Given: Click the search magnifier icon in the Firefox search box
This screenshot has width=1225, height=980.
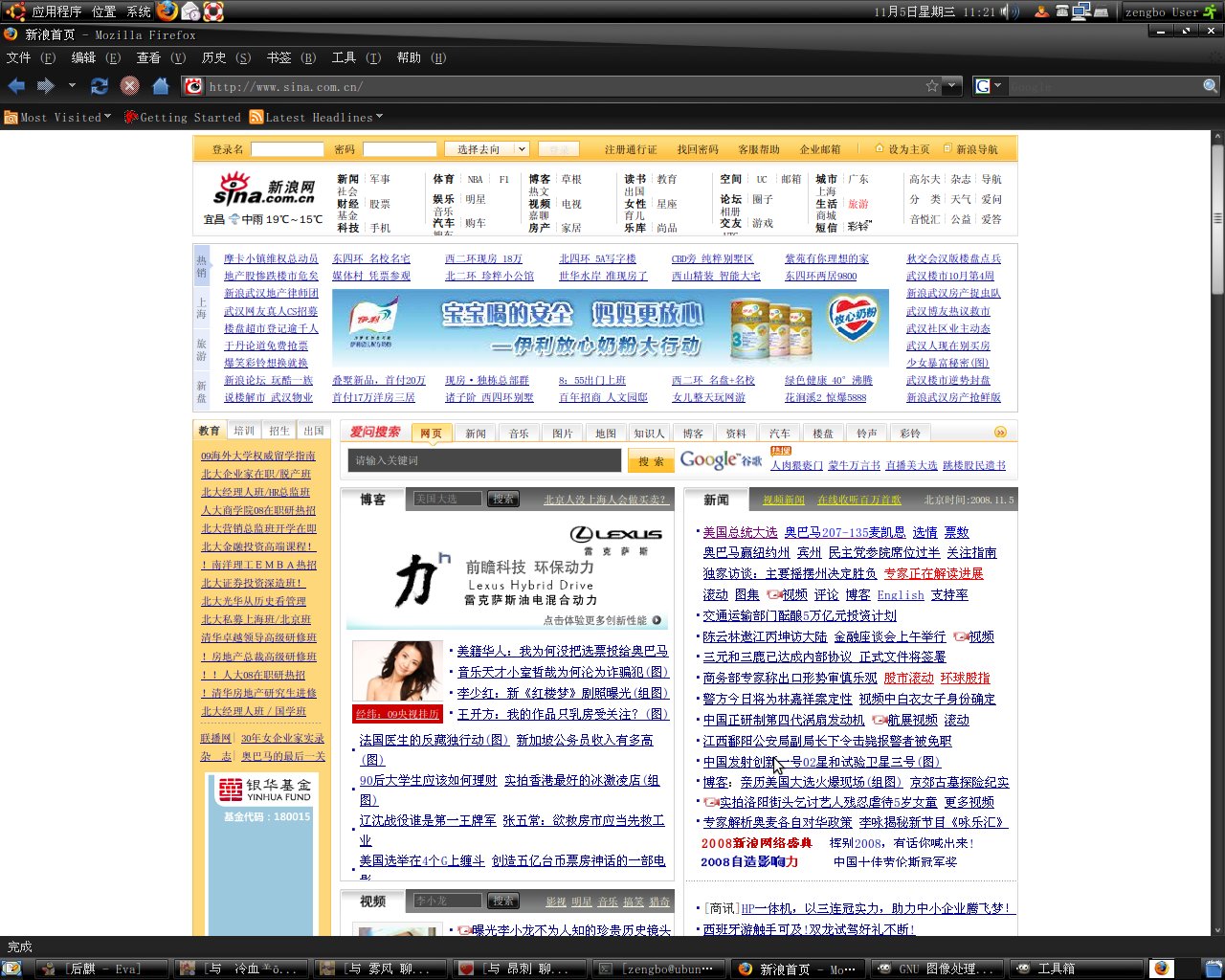Looking at the screenshot, I should pyautogui.click(x=1211, y=86).
